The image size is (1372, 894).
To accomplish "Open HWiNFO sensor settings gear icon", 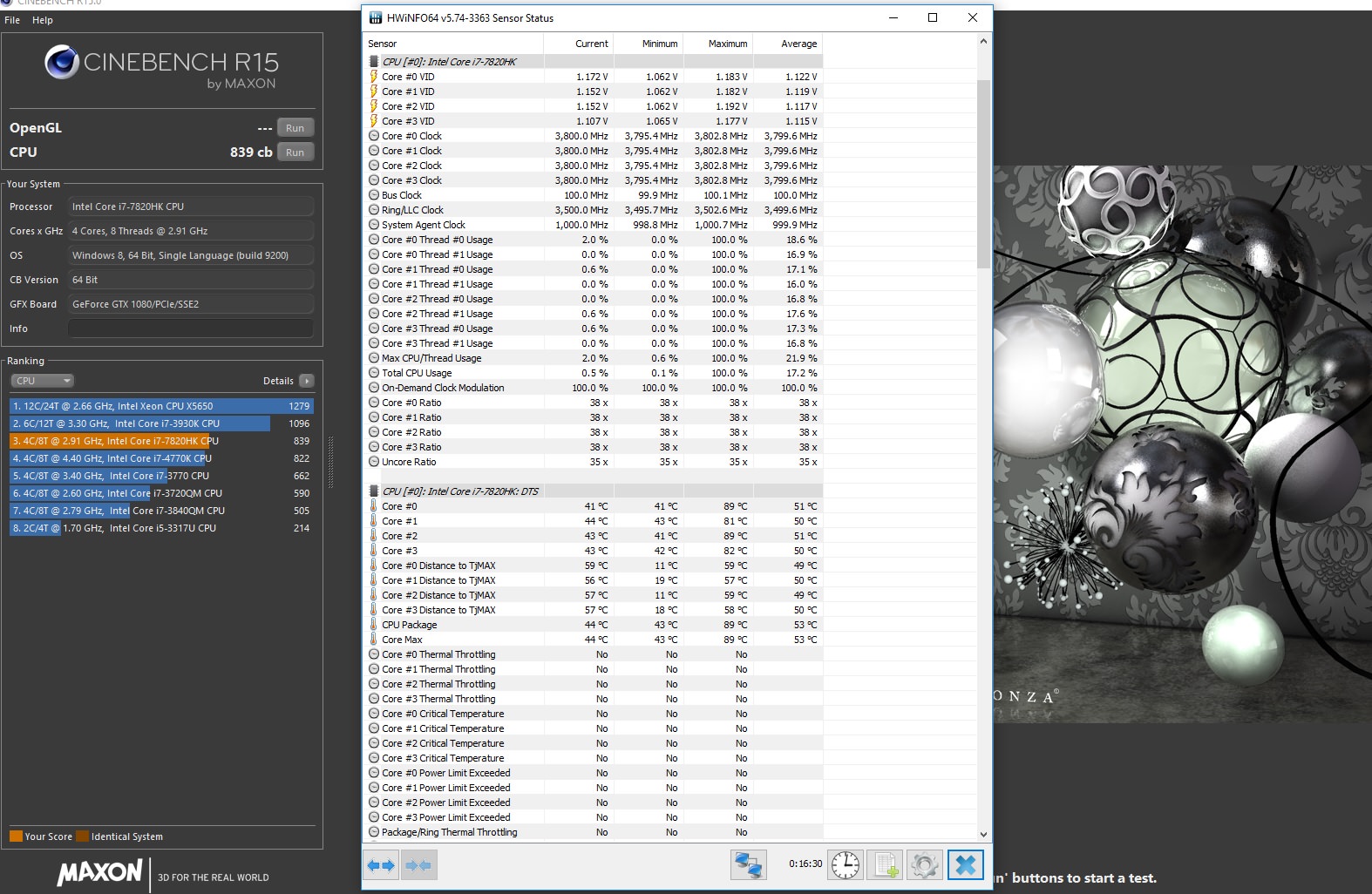I will pyautogui.click(x=925, y=864).
